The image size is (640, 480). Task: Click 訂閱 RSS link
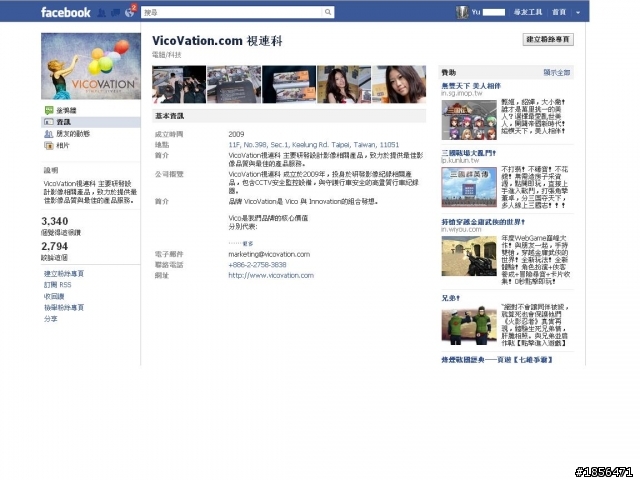[58, 285]
